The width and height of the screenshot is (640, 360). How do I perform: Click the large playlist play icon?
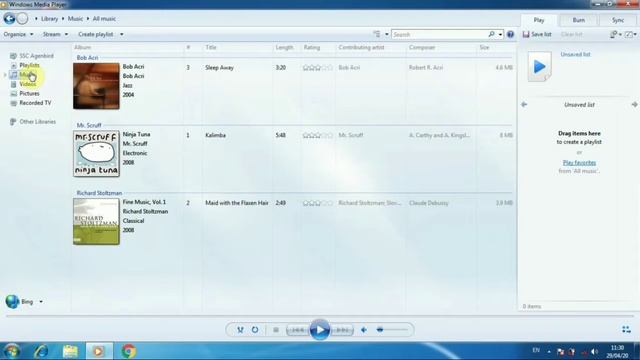539,67
